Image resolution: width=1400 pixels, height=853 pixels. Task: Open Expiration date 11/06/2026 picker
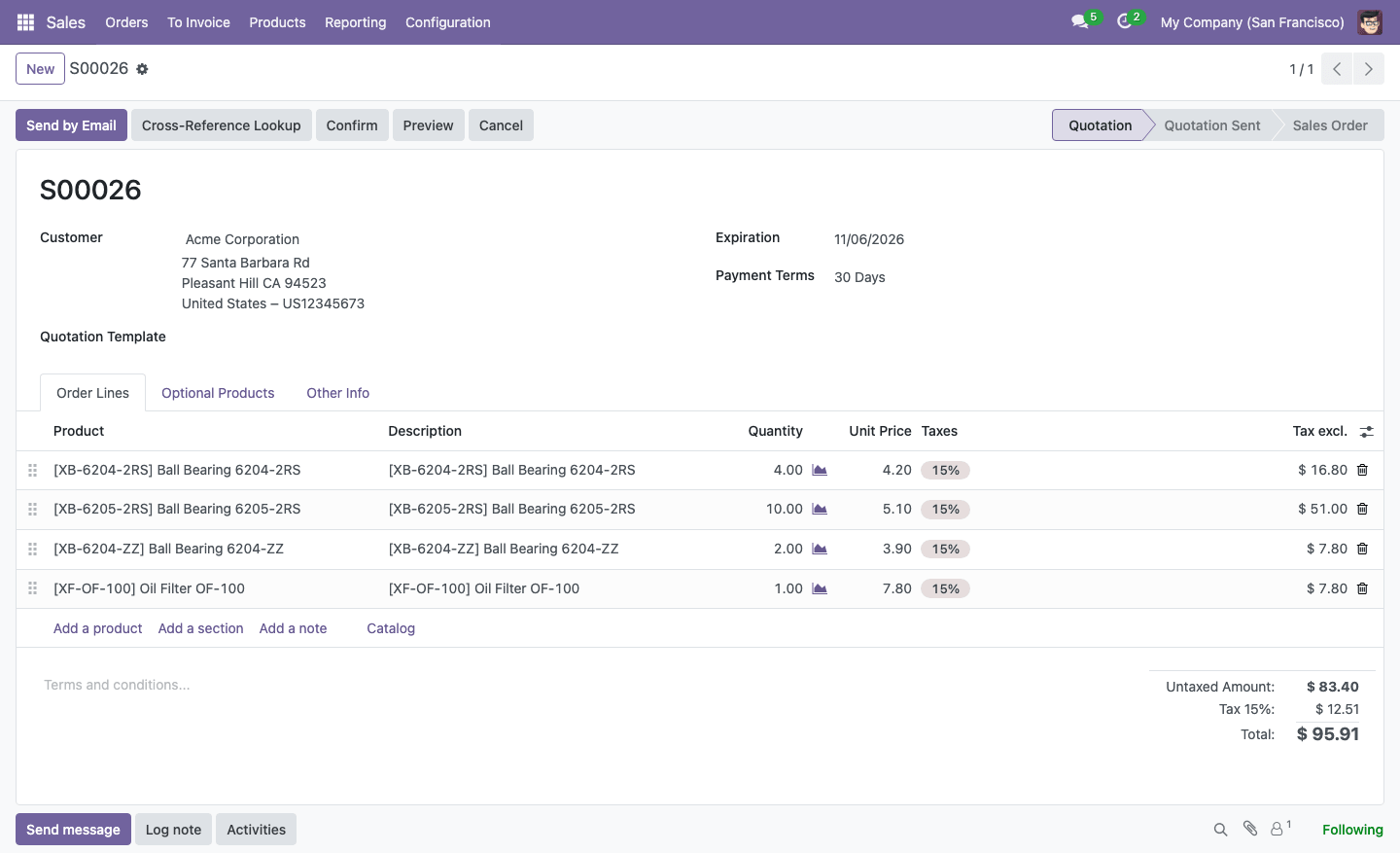pyautogui.click(x=869, y=239)
